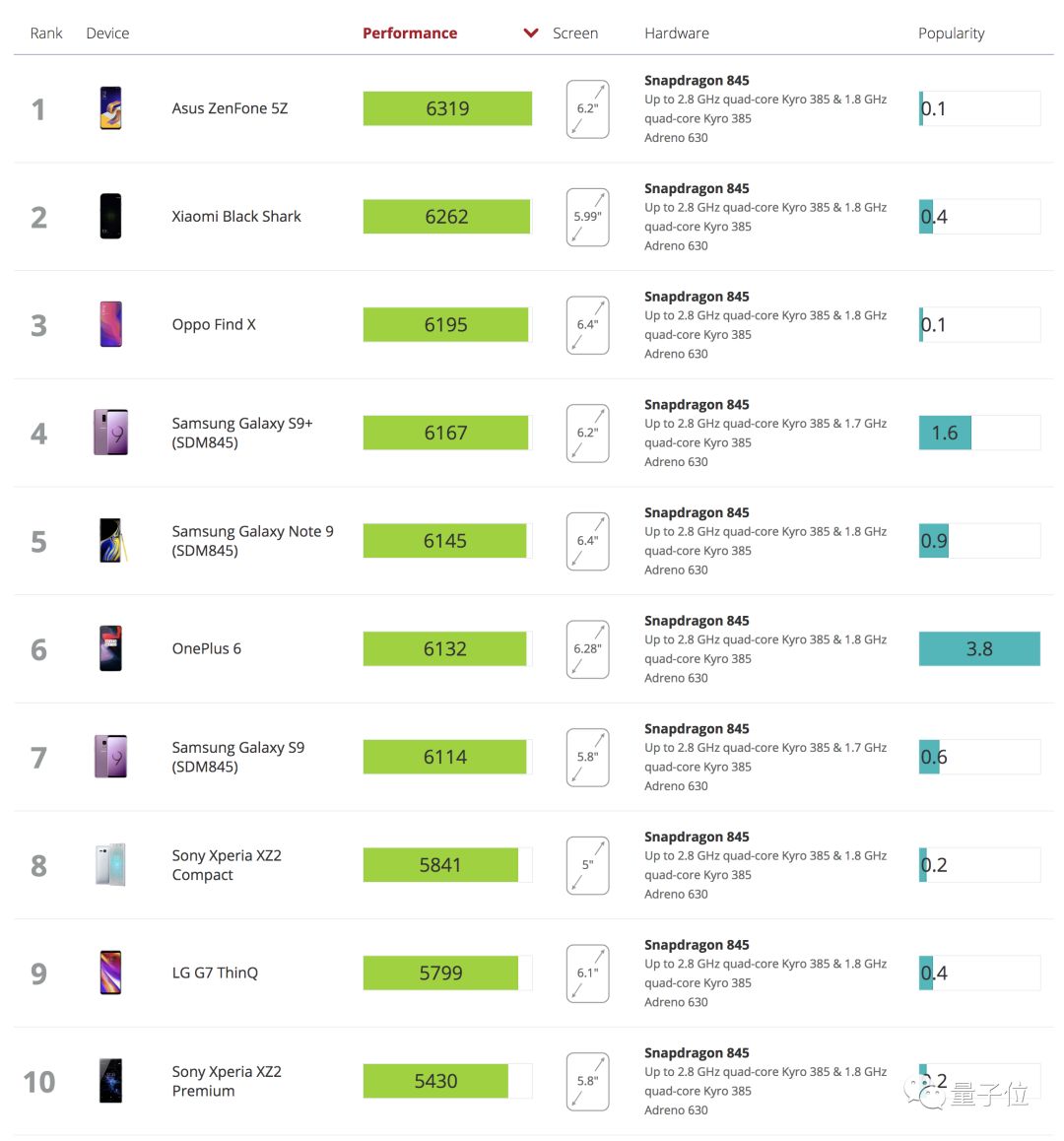Click the 6319 performance score bar
This screenshot has width=1064, height=1141.
coord(447,108)
